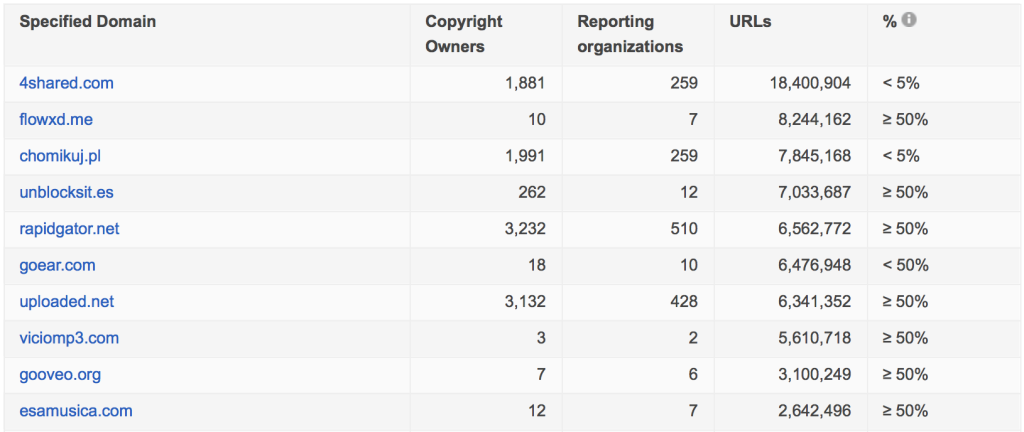Click the Reporting organizations column header
This screenshot has width=1024, height=432.
click(x=630, y=34)
